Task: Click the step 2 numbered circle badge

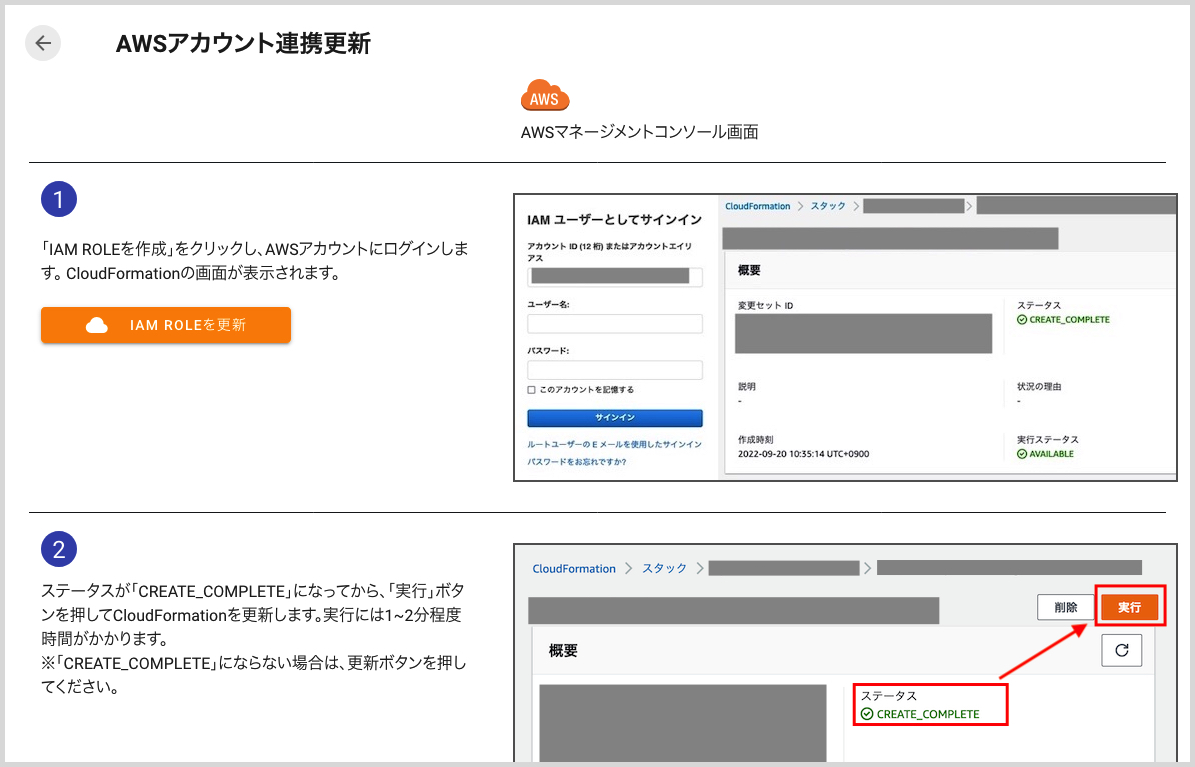Action: tap(59, 548)
